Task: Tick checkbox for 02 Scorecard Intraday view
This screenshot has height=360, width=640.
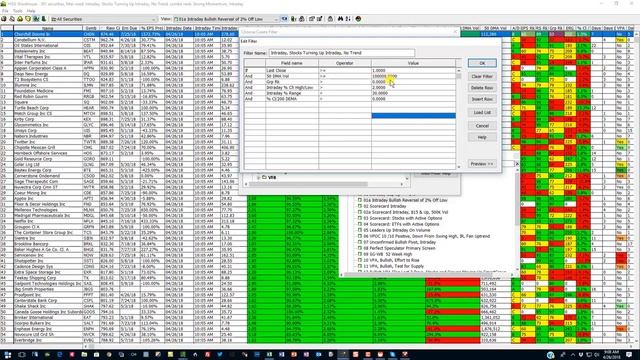Action: [360, 206]
